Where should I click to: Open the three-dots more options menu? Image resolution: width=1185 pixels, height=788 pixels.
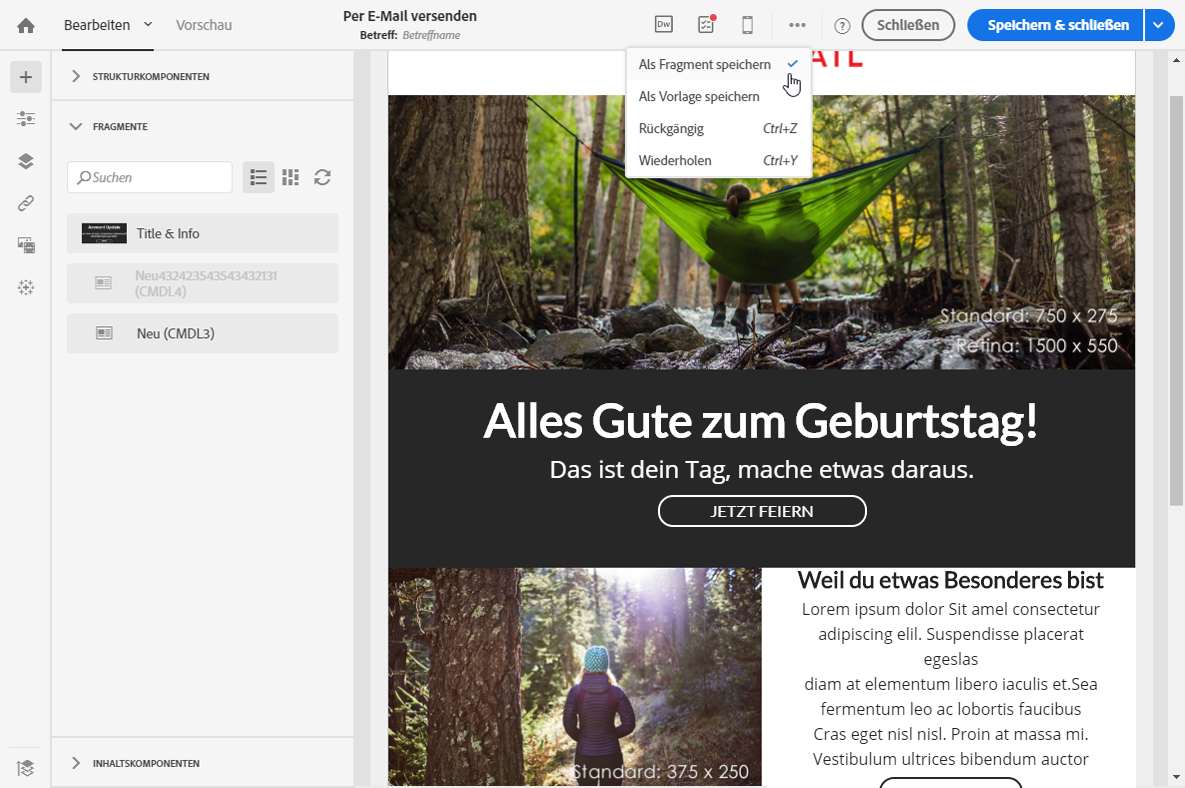point(797,25)
